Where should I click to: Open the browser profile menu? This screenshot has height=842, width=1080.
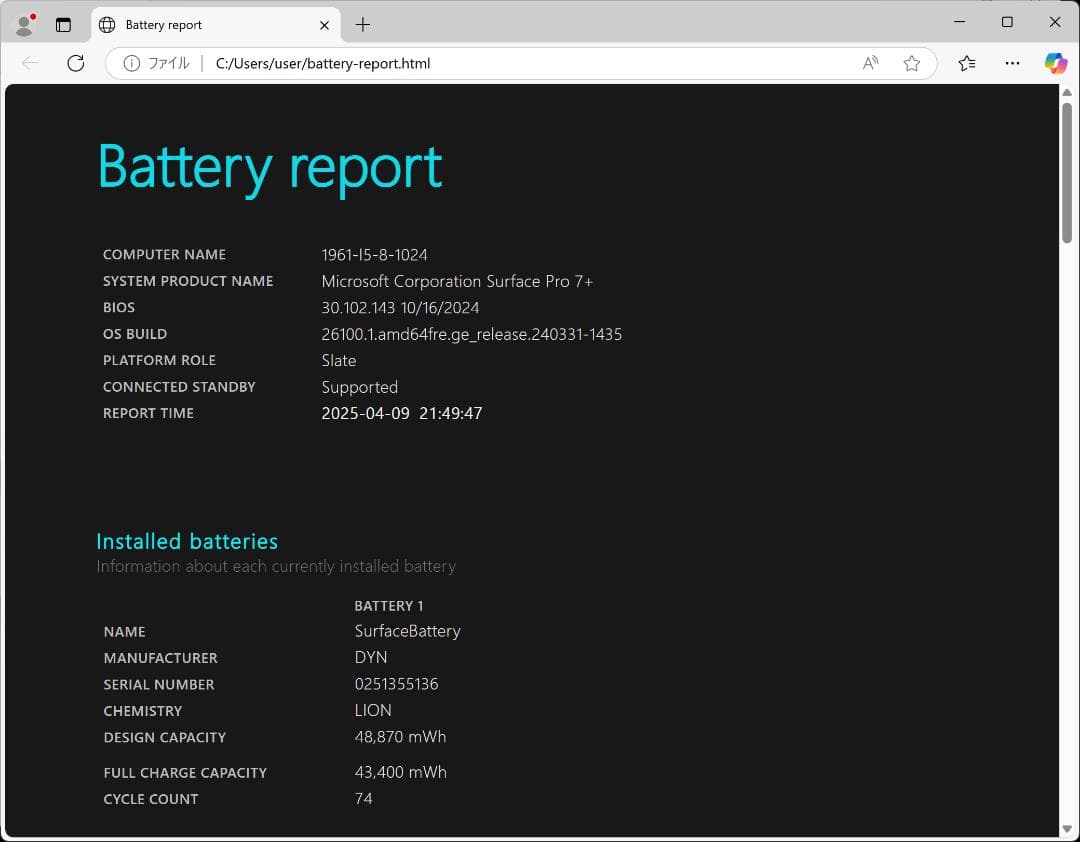[24, 24]
